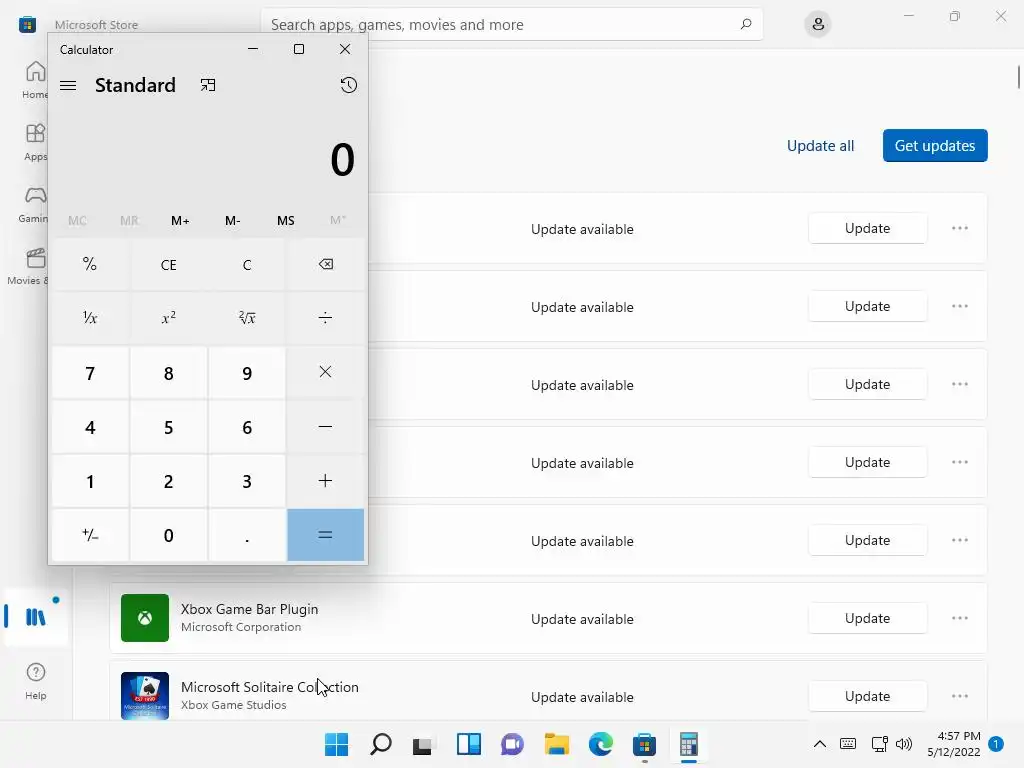Click the backspace key in Calculator
1024x768 pixels.
pyautogui.click(x=325, y=264)
